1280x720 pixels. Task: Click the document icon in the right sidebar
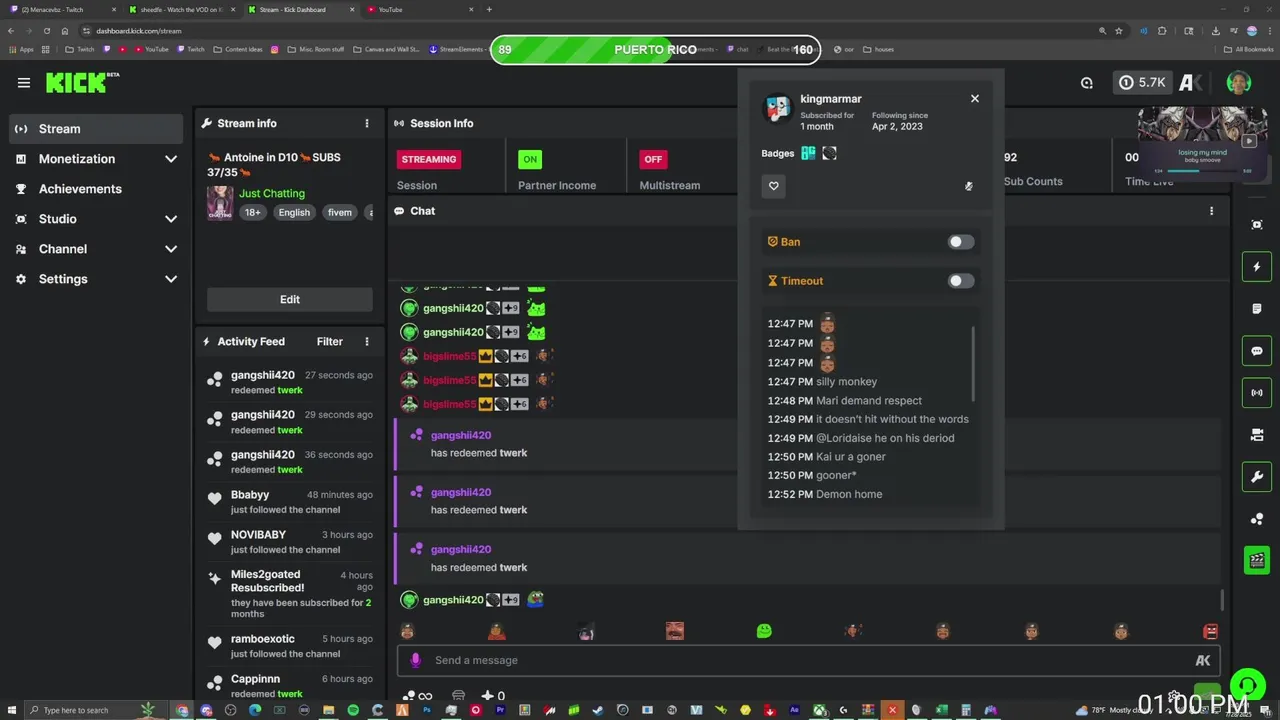click(1257, 309)
